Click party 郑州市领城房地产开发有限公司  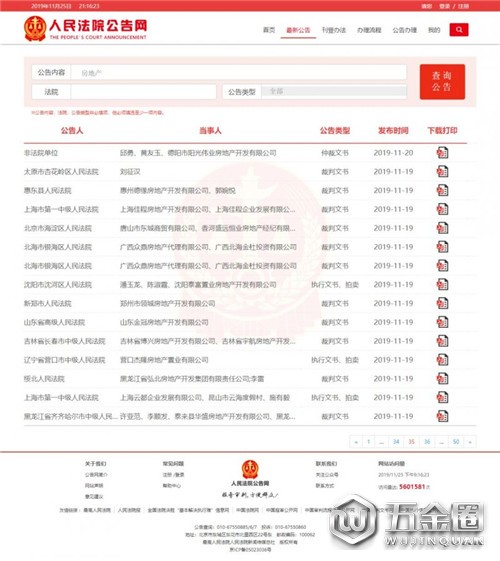[168, 303]
